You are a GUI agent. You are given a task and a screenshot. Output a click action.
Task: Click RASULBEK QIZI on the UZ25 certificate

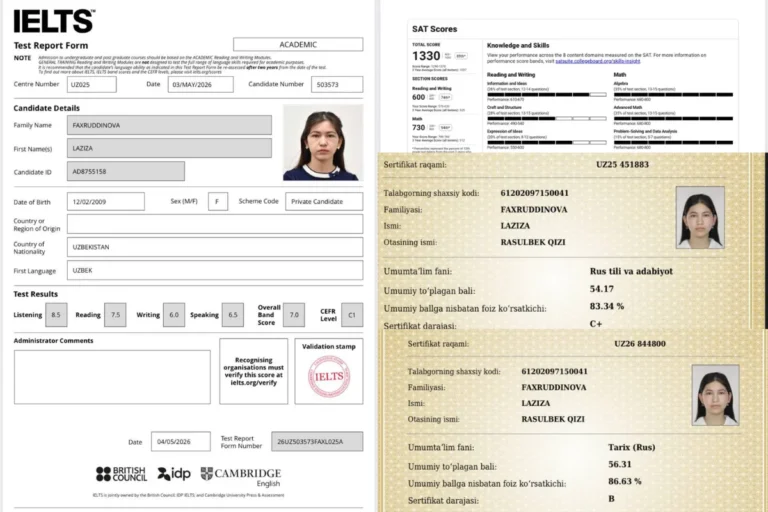point(533,242)
